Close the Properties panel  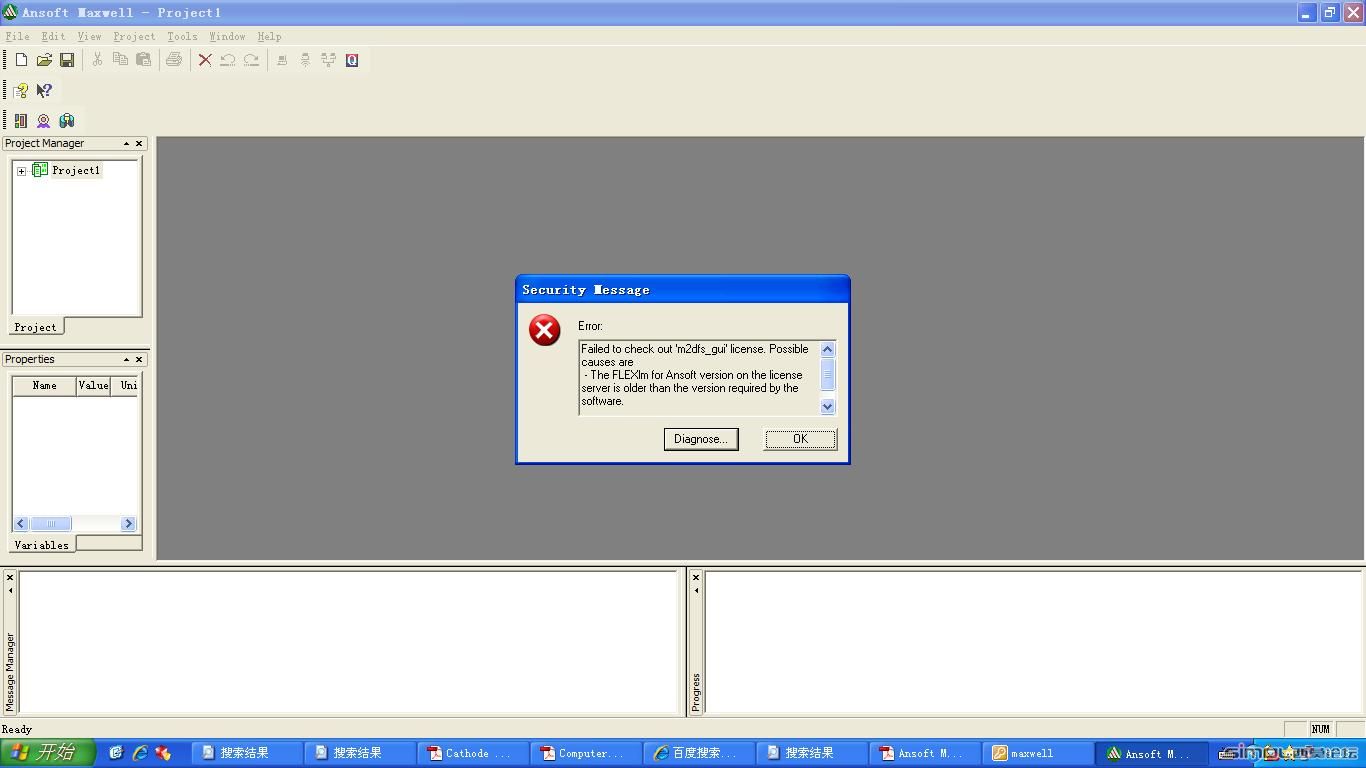pyautogui.click(x=139, y=359)
